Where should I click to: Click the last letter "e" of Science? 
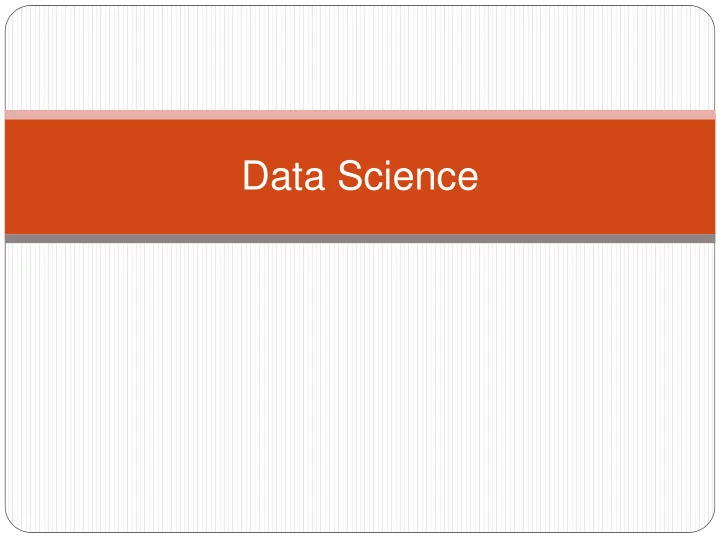pos(468,179)
